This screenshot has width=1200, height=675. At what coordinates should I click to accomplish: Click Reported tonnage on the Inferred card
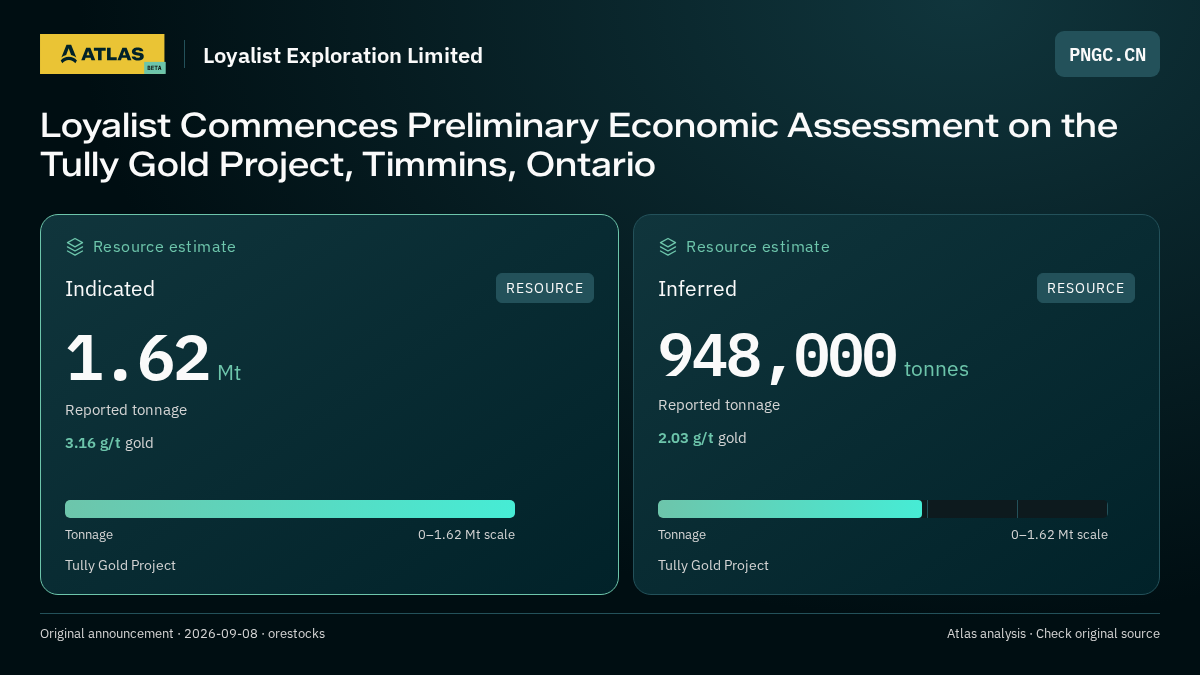pos(719,405)
